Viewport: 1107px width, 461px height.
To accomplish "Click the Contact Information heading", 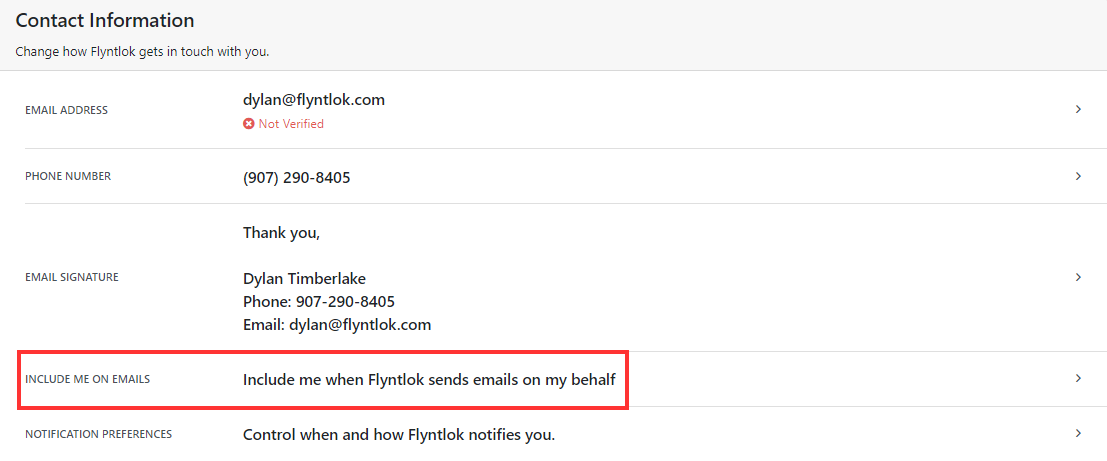I will coord(104,20).
